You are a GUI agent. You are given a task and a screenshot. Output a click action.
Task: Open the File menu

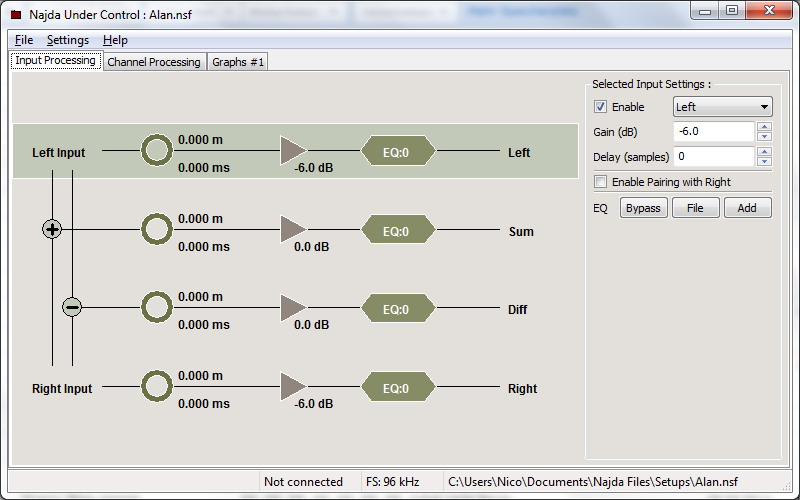coord(24,40)
